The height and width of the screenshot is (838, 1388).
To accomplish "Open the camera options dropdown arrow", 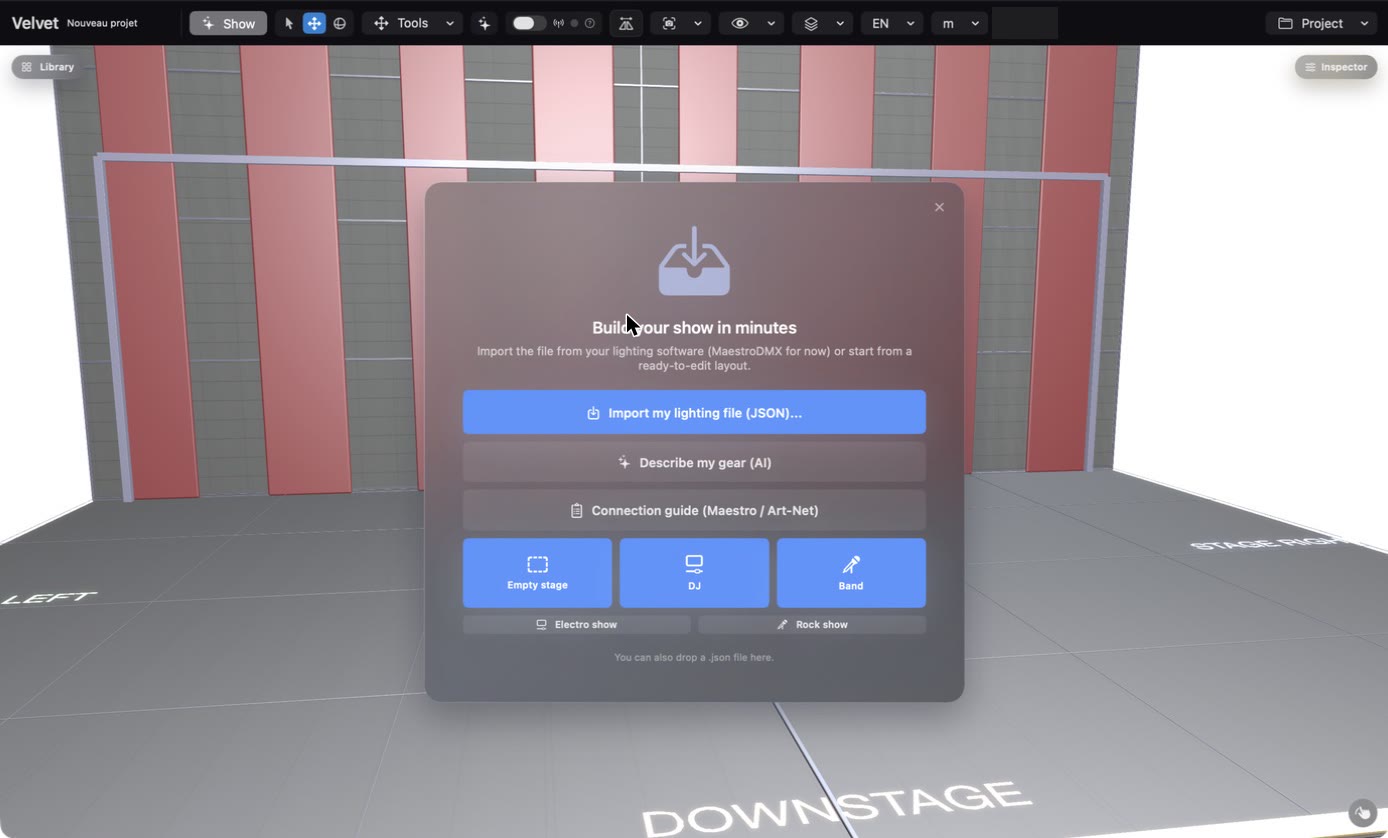I will pyautogui.click(x=698, y=23).
